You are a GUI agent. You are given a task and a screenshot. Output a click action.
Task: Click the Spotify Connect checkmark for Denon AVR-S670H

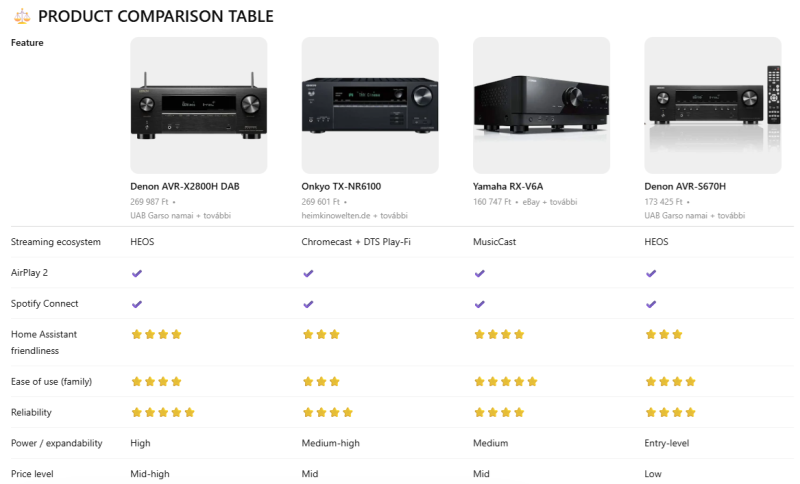click(651, 304)
